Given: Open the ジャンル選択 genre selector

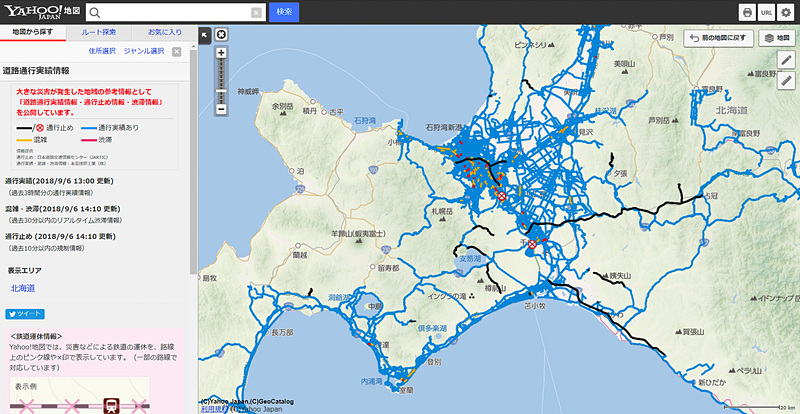Looking at the screenshot, I should (x=144, y=51).
